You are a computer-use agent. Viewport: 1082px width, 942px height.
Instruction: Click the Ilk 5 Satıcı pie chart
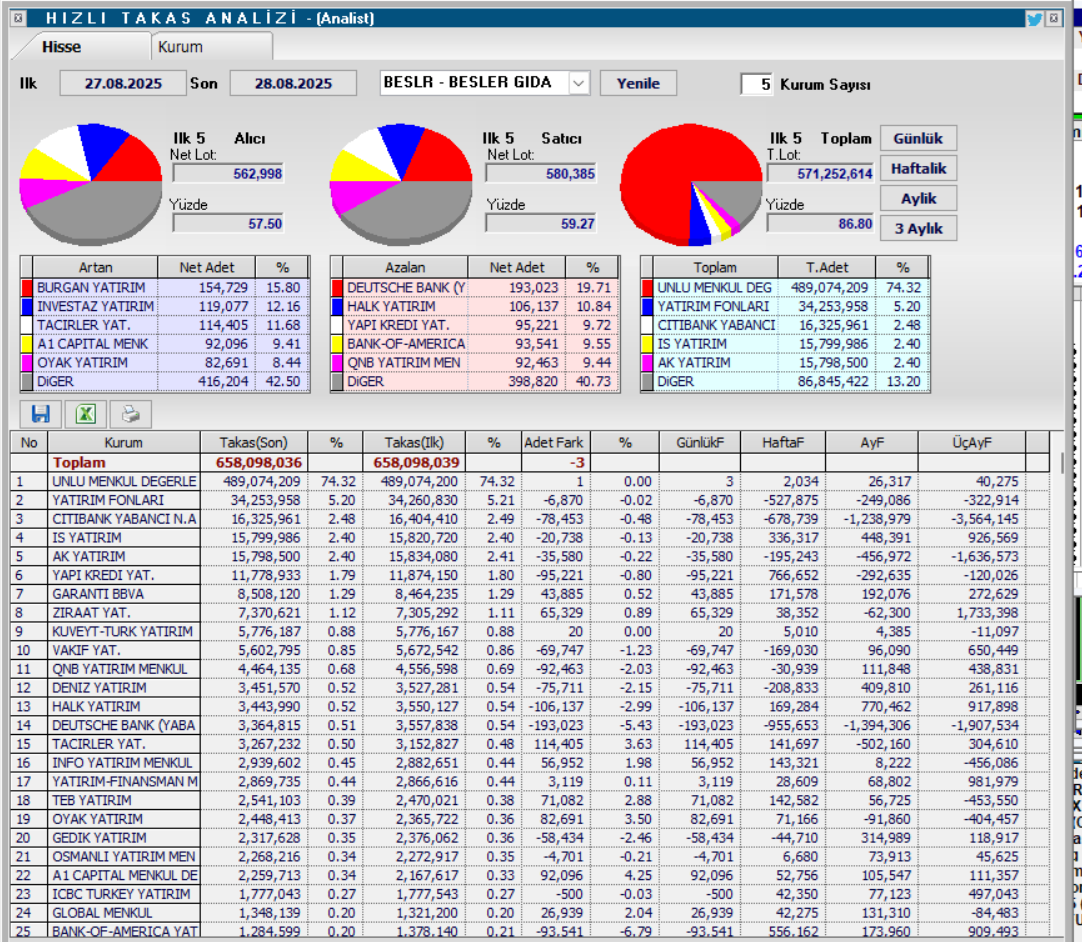coord(401,184)
